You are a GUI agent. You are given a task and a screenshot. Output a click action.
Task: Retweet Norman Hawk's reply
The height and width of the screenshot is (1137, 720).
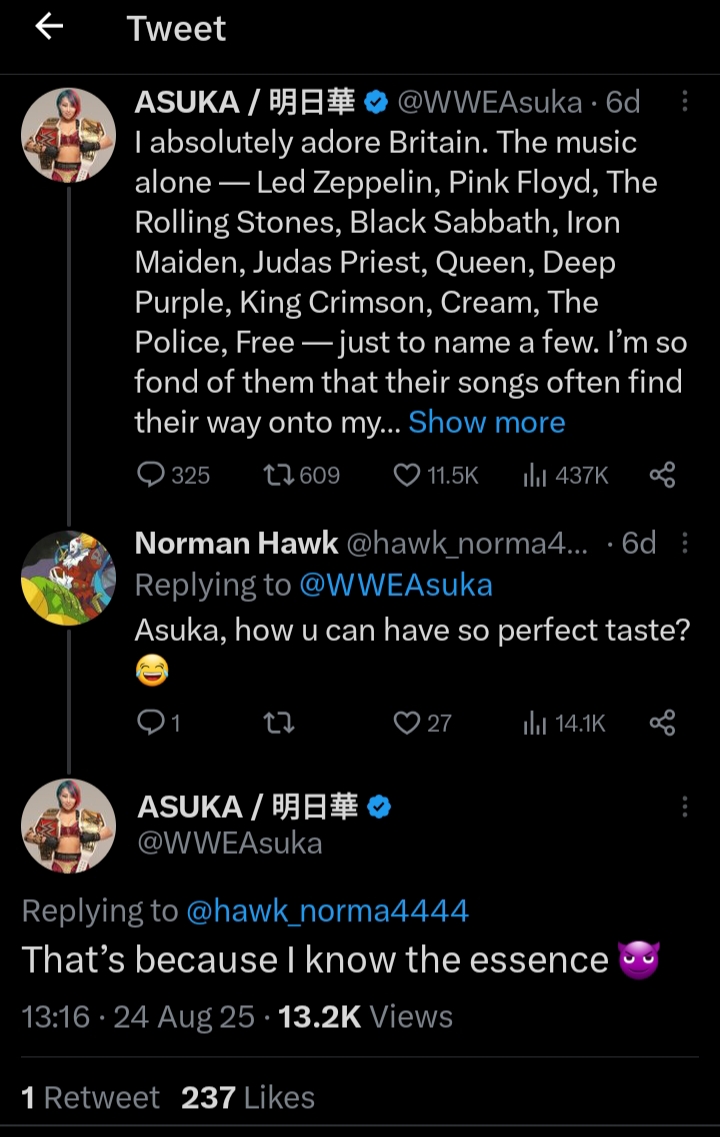point(278,722)
